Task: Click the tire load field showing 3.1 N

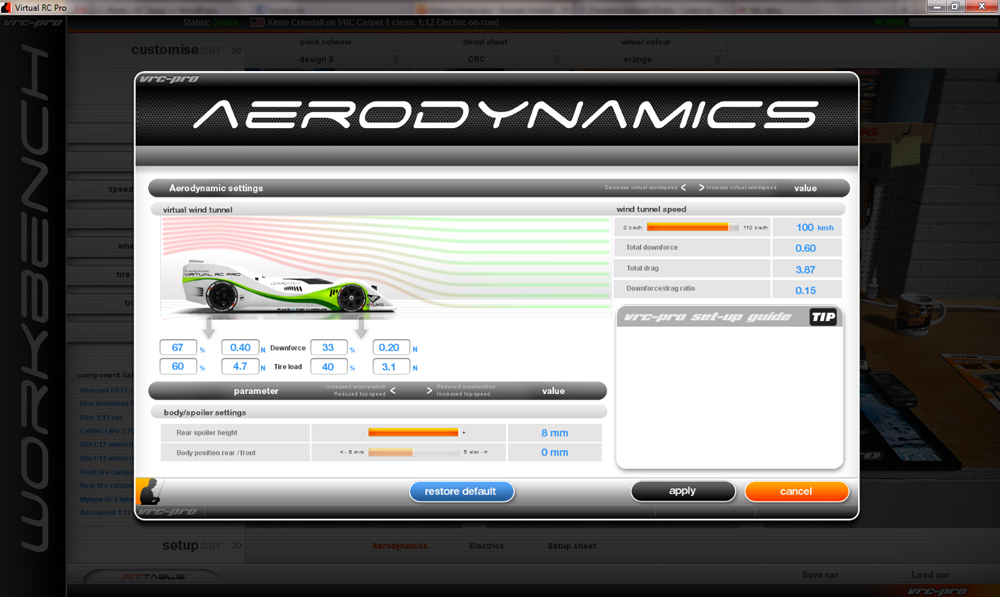Action: tap(391, 367)
